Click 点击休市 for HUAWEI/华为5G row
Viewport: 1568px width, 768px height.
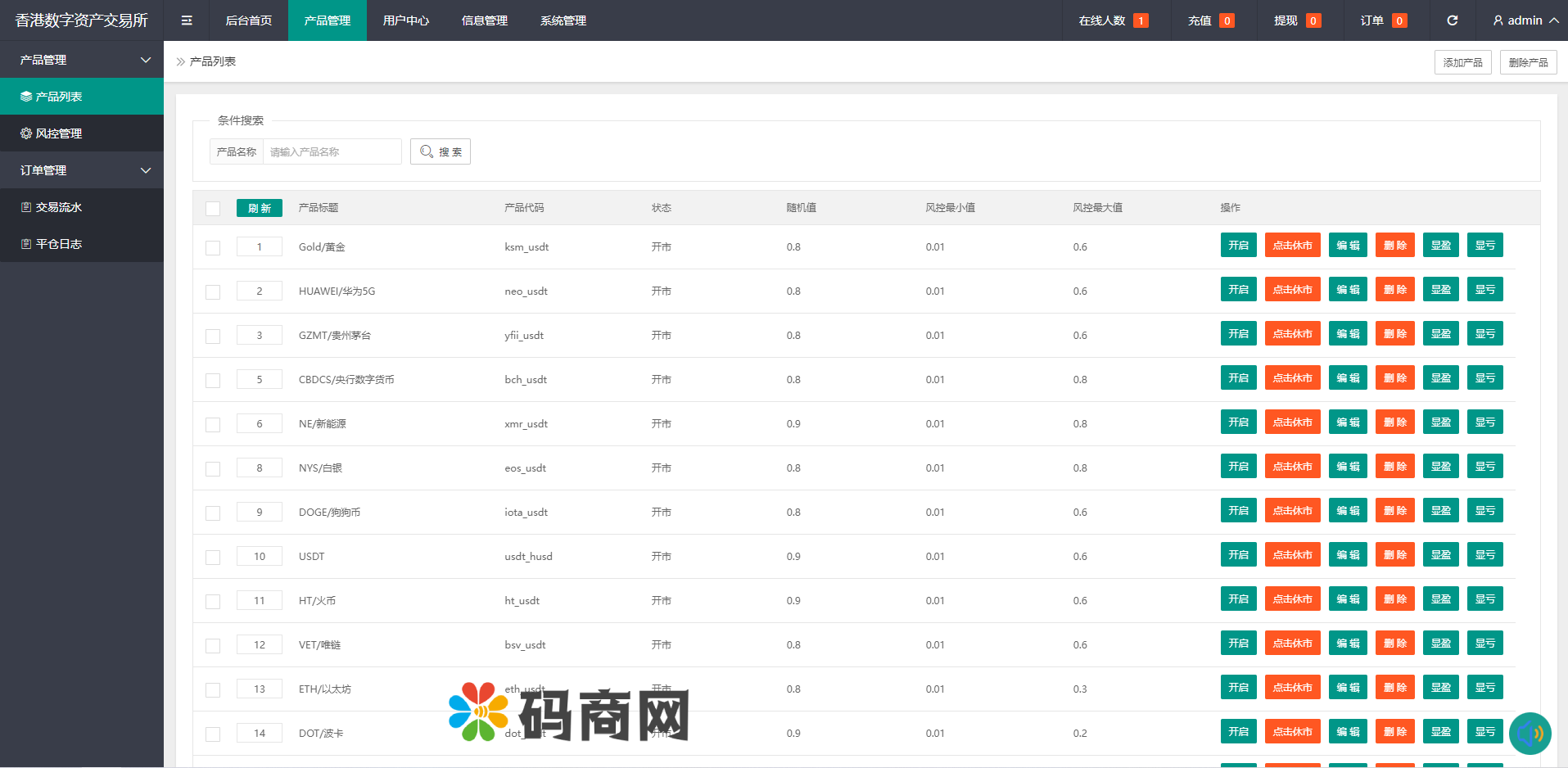click(1292, 290)
